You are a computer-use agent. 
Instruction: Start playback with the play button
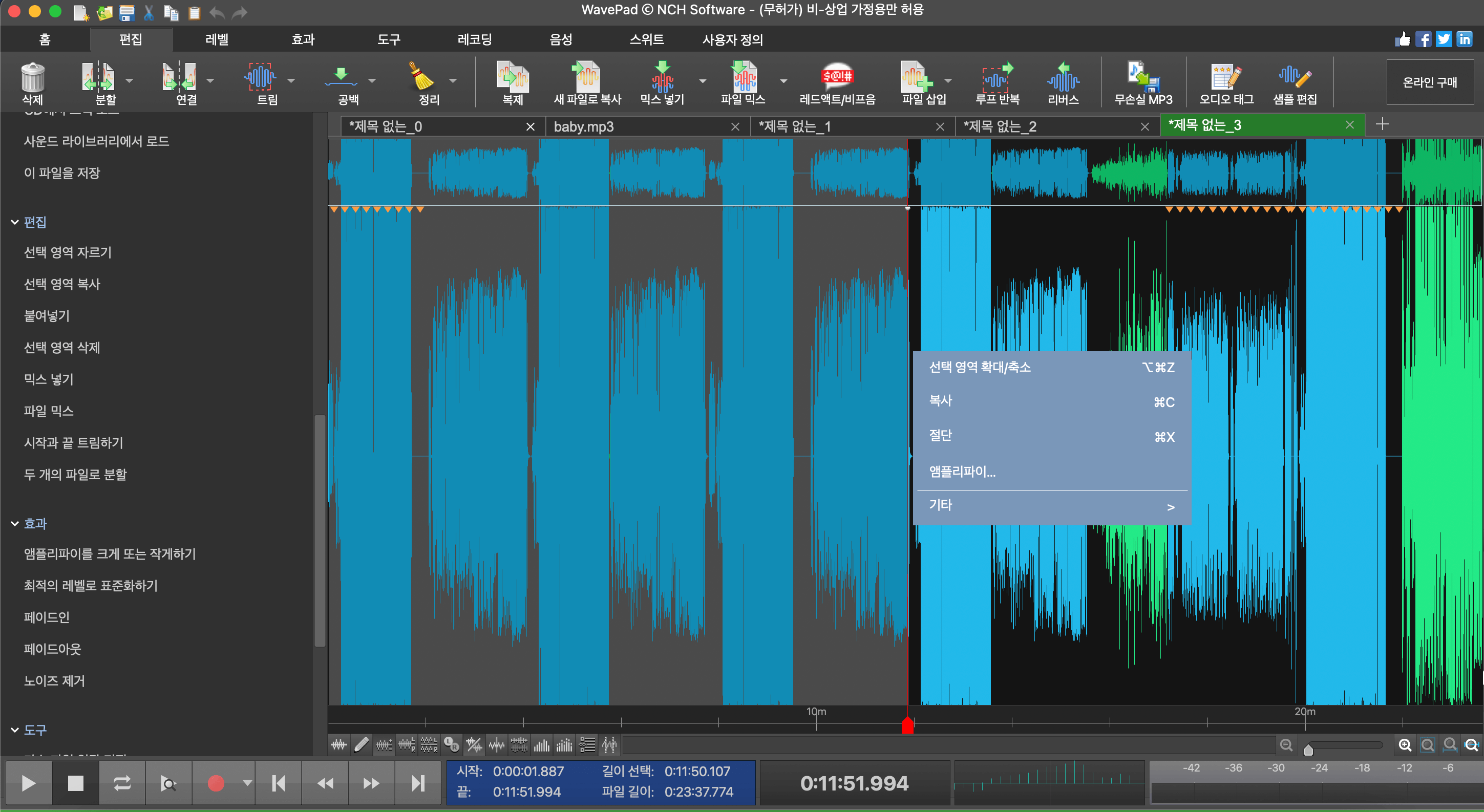click(28, 783)
